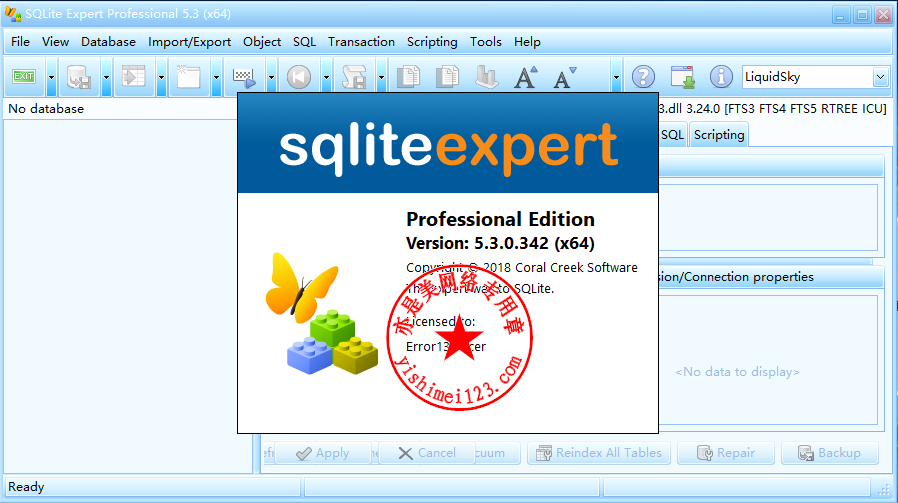Open the View menu
Viewport: 898px width, 503px height.
pos(55,42)
